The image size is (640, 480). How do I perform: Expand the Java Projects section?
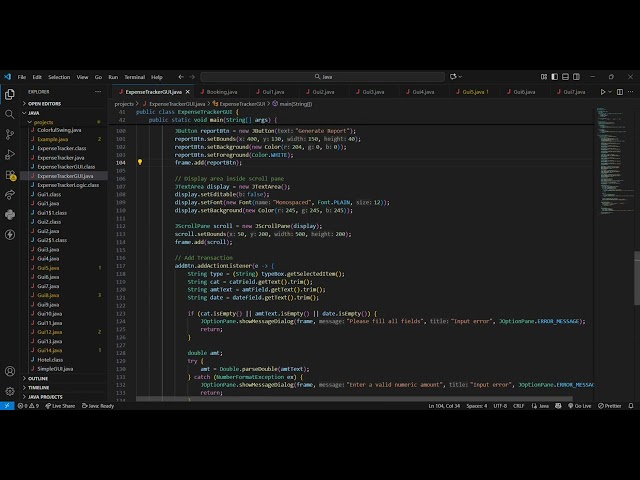pyautogui.click(x=64, y=397)
